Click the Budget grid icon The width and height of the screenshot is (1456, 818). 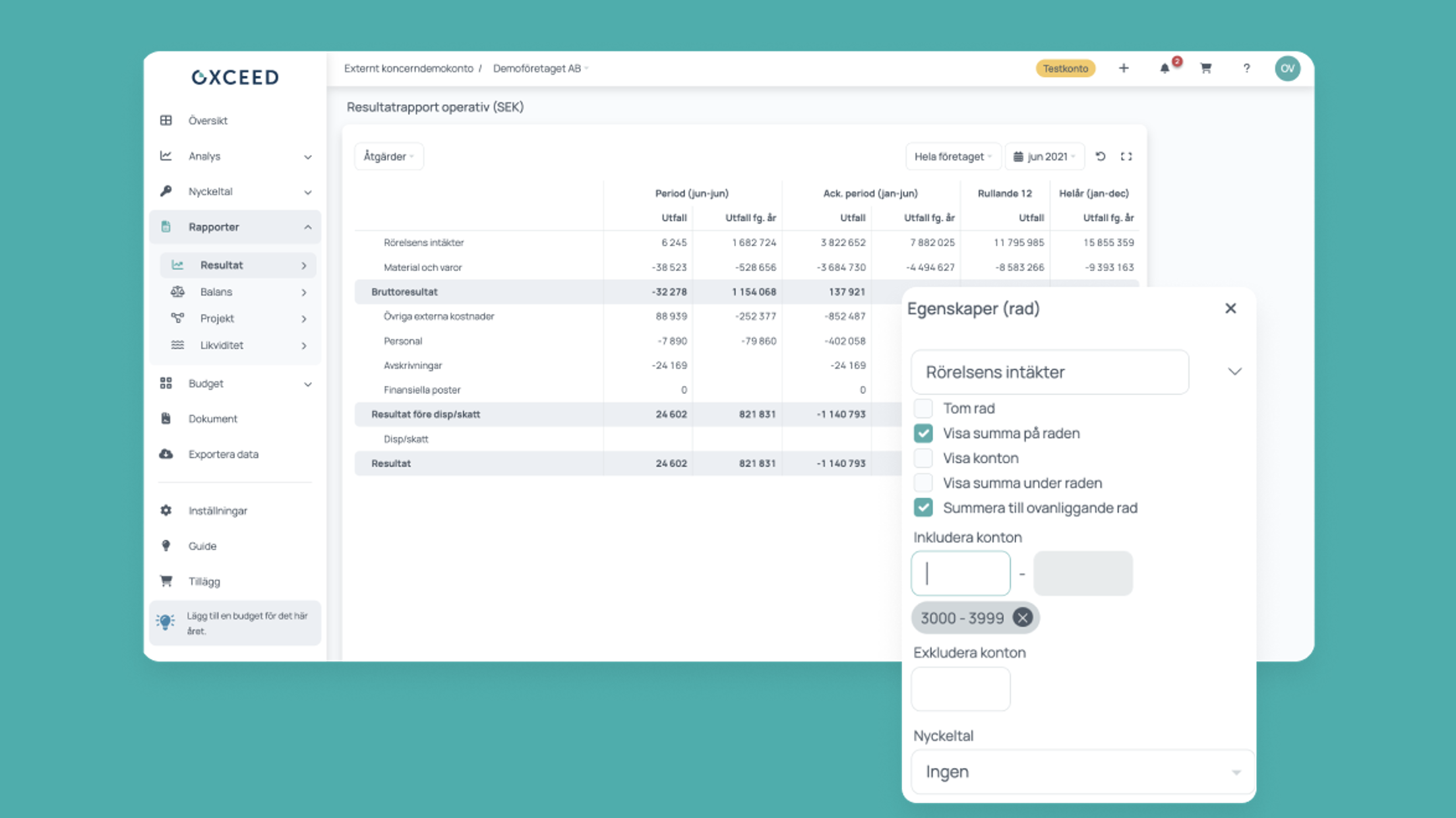(x=166, y=383)
